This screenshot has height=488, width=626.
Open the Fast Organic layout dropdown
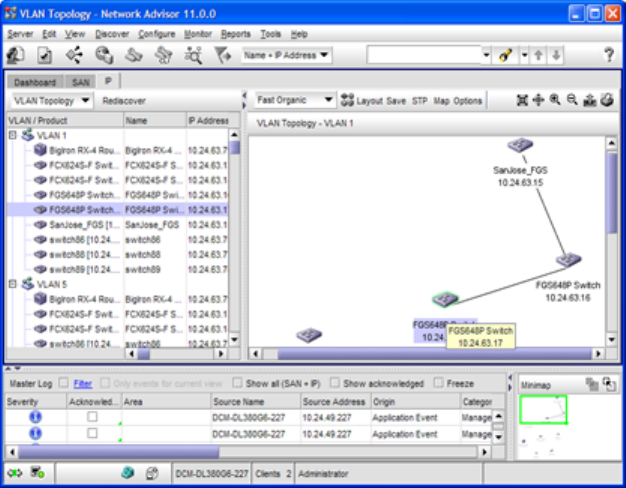tap(294, 100)
